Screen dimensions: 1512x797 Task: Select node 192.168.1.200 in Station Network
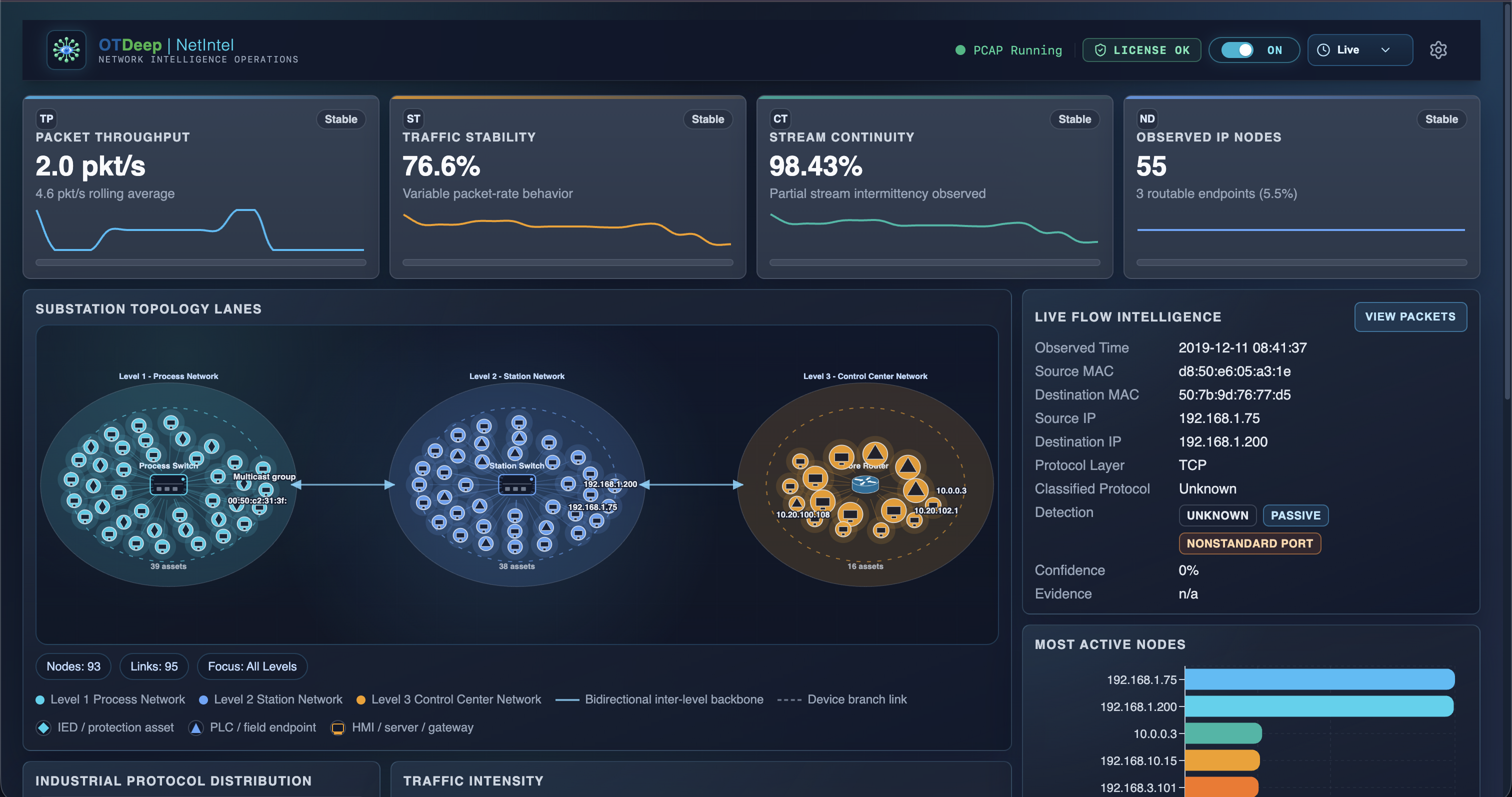568,484
